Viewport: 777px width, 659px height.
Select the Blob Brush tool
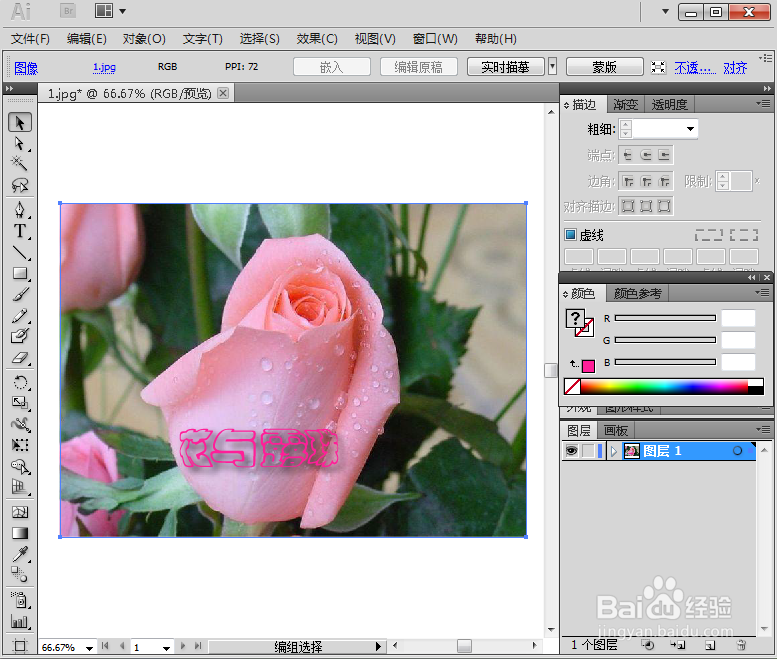pos(20,336)
